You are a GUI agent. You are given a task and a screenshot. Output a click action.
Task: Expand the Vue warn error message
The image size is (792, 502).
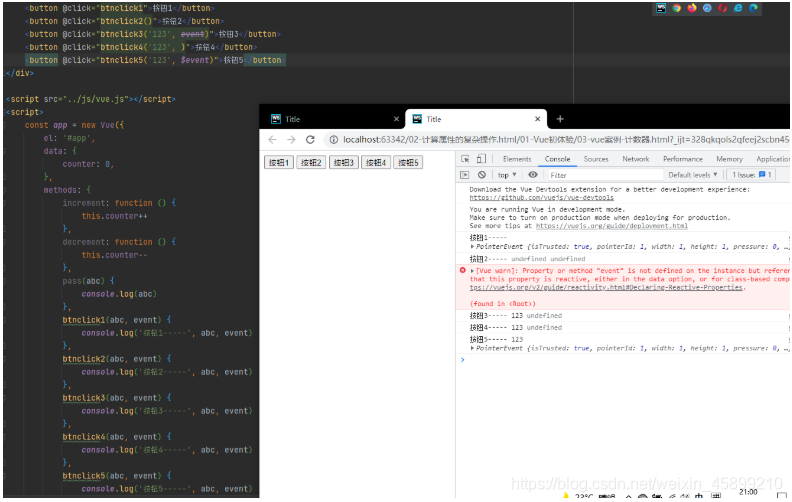(x=472, y=271)
